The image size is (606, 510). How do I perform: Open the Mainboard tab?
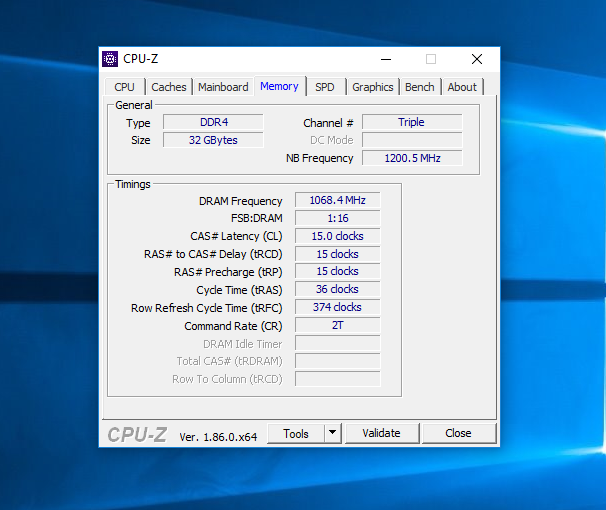click(x=223, y=87)
